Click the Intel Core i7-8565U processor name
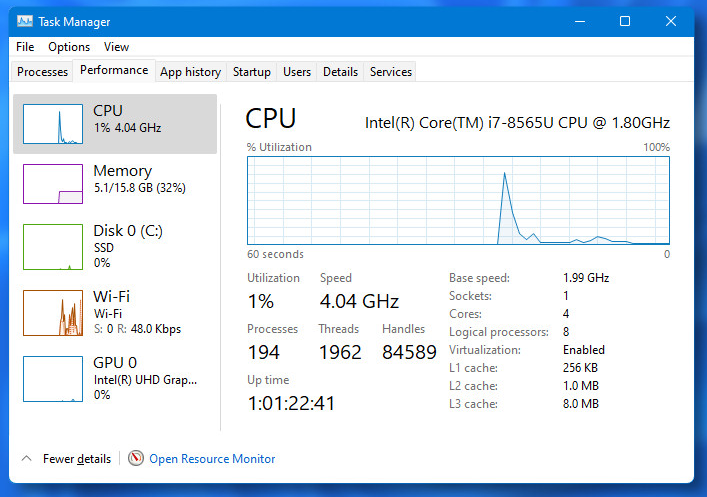This screenshot has width=707, height=497. [x=517, y=123]
